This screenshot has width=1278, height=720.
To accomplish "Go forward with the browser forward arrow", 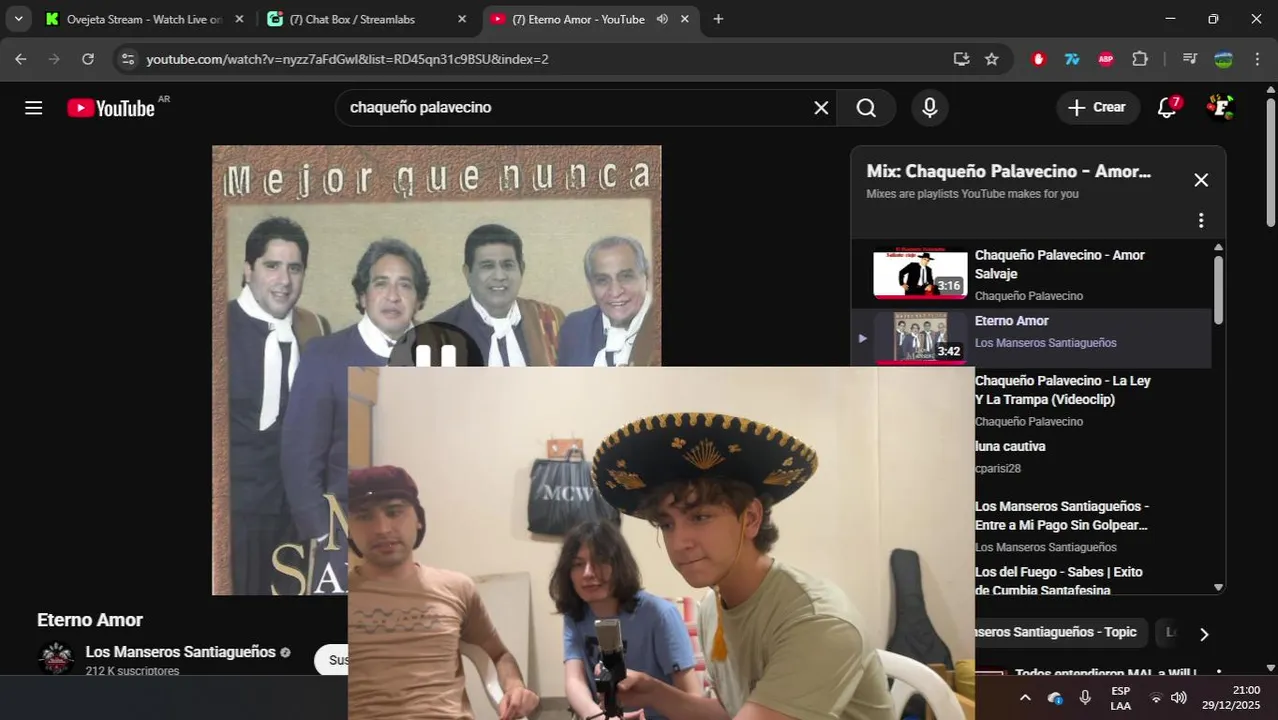I will 54,59.
